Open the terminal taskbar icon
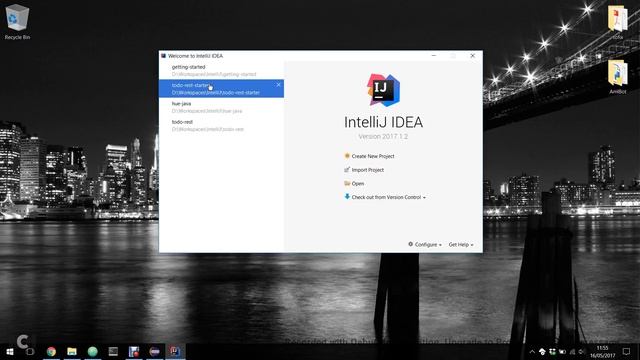640x360 pixels. (x=113, y=351)
